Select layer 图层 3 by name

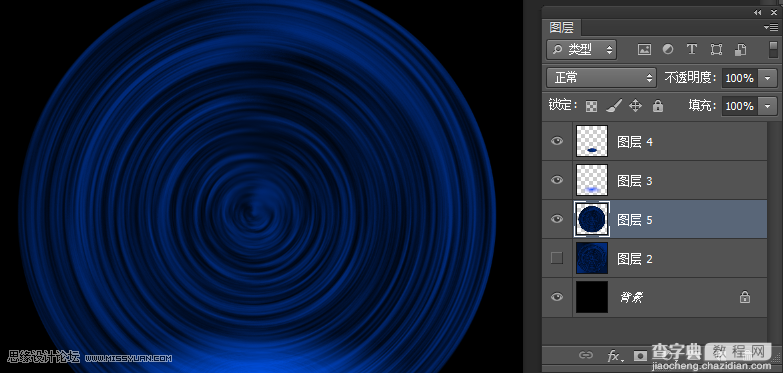[x=635, y=181]
